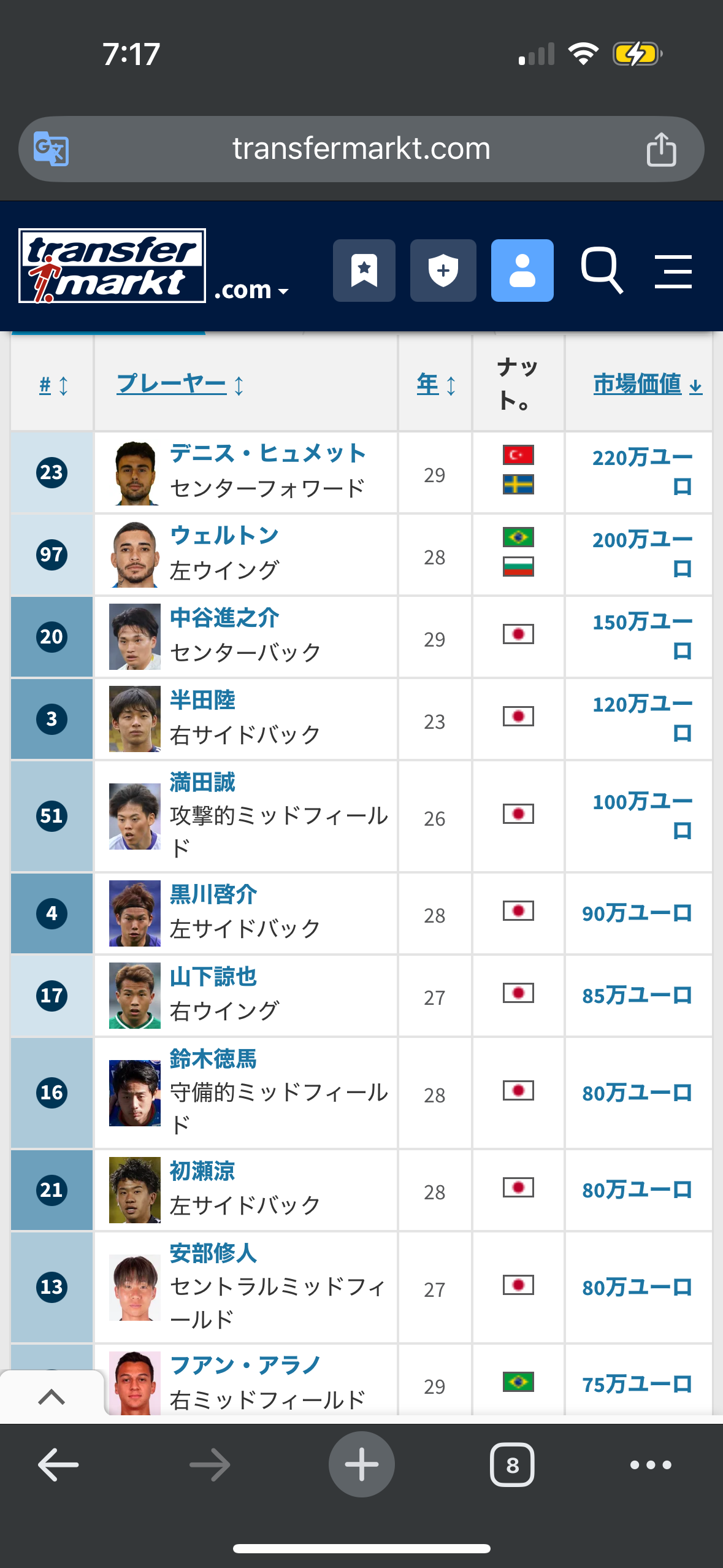Image resolution: width=723 pixels, height=1568 pixels.
Task: Tap the shield plus icon
Action: click(x=443, y=271)
